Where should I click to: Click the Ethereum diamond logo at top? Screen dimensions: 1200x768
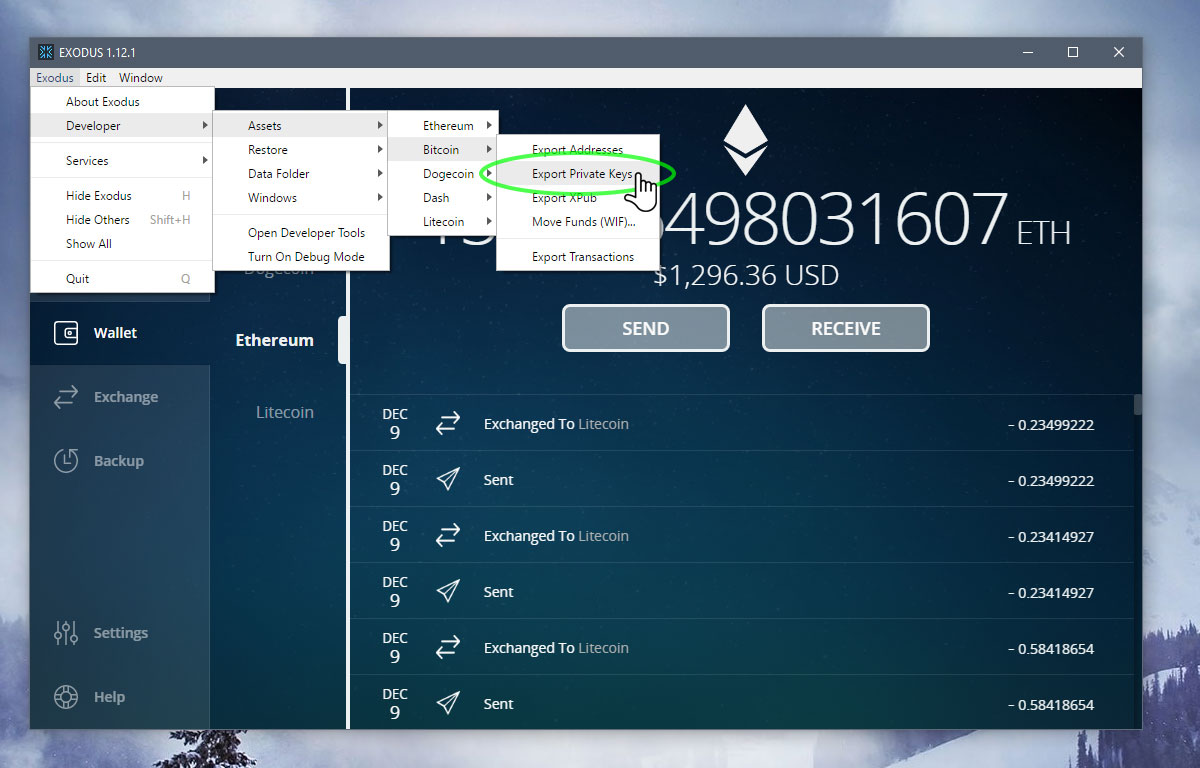coord(745,140)
